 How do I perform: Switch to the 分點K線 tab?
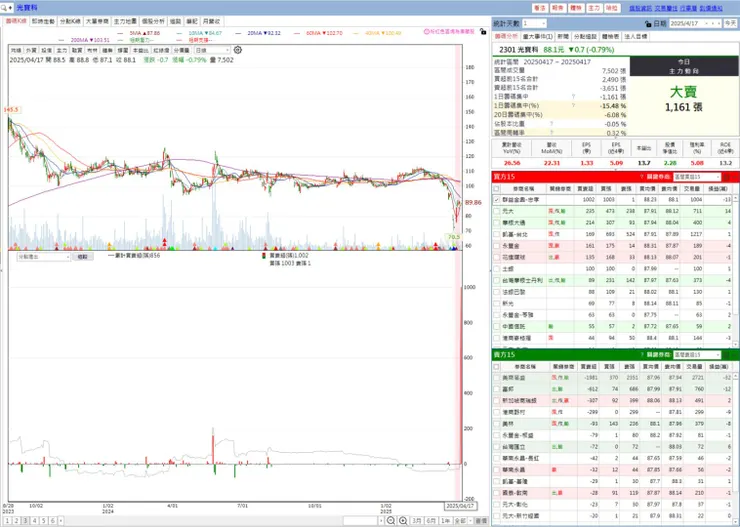tap(70, 21)
